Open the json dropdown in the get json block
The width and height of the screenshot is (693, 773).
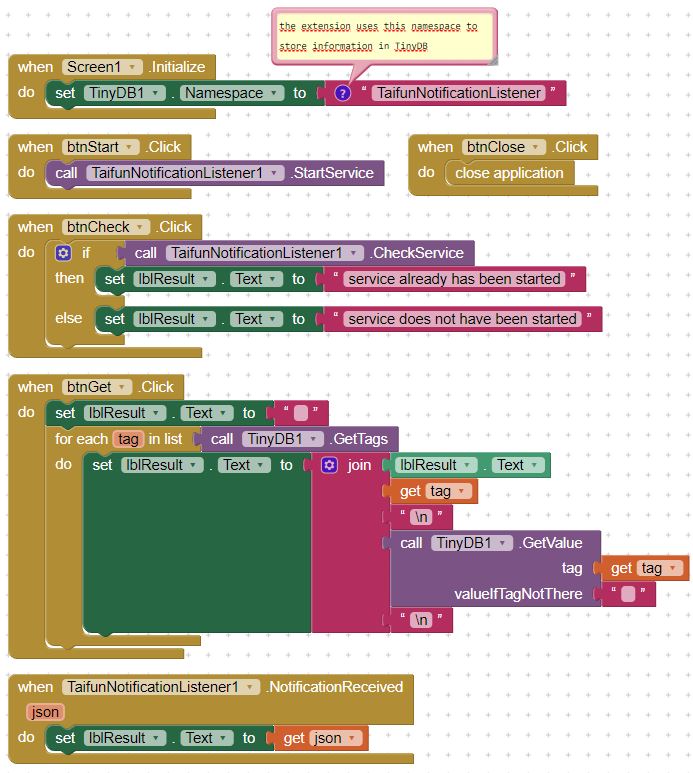click(x=350, y=738)
